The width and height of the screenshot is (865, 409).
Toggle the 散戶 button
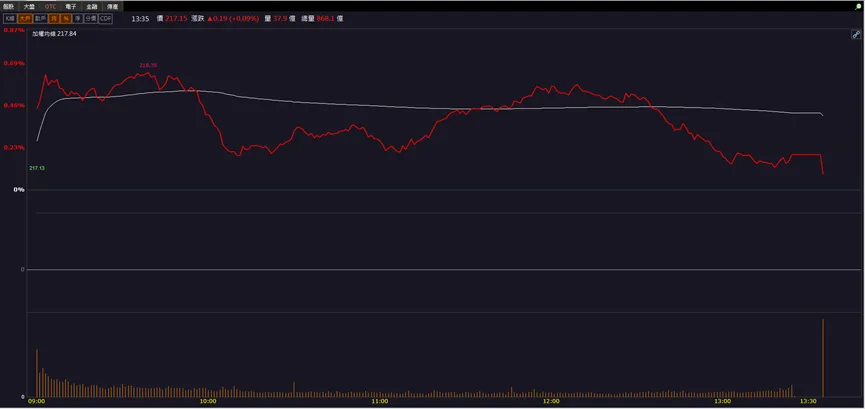pyautogui.click(x=40, y=19)
